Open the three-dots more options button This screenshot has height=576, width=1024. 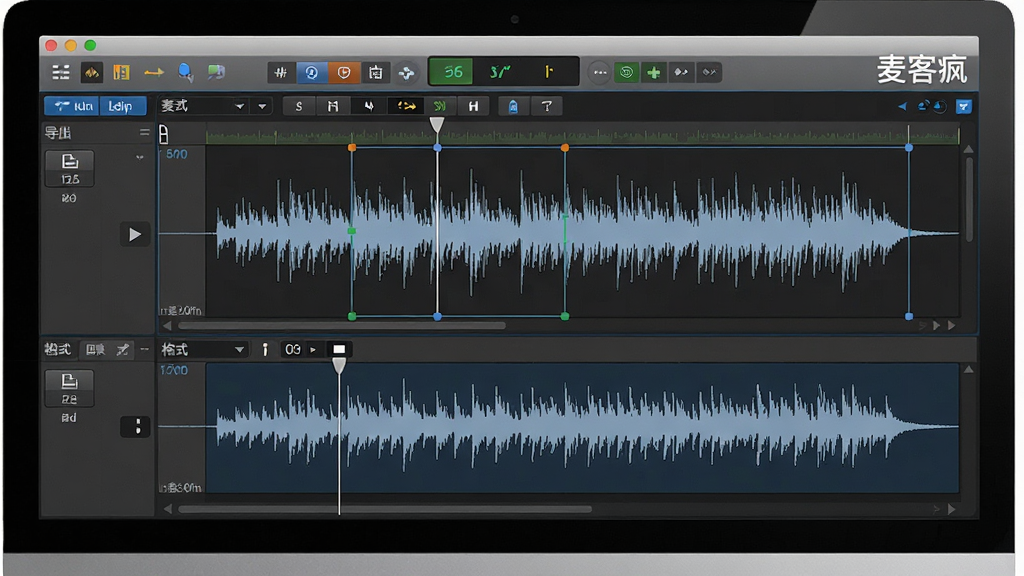pyautogui.click(x=600, y=72)
